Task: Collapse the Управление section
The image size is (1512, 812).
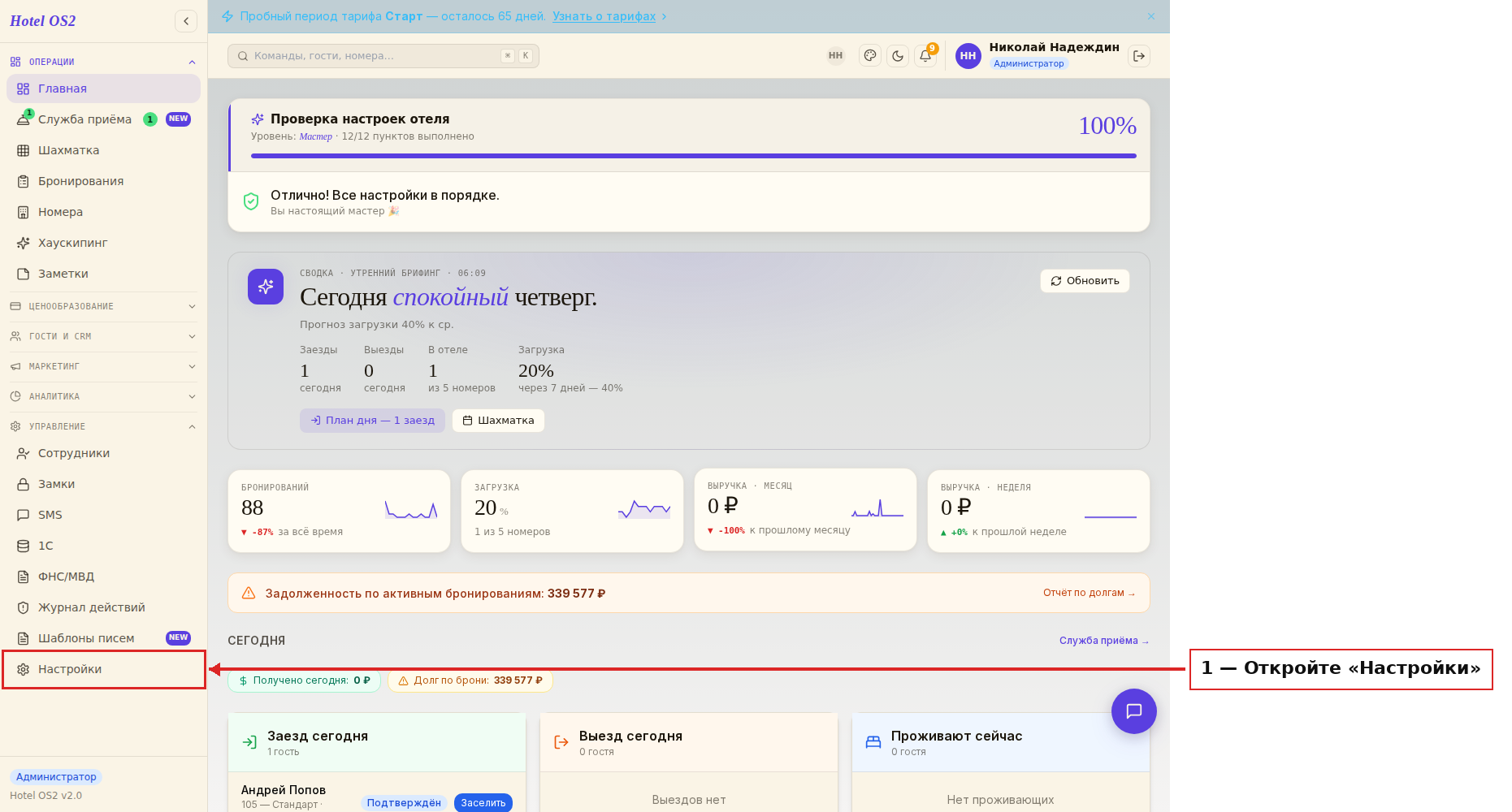Action: (x=103, y=426)
